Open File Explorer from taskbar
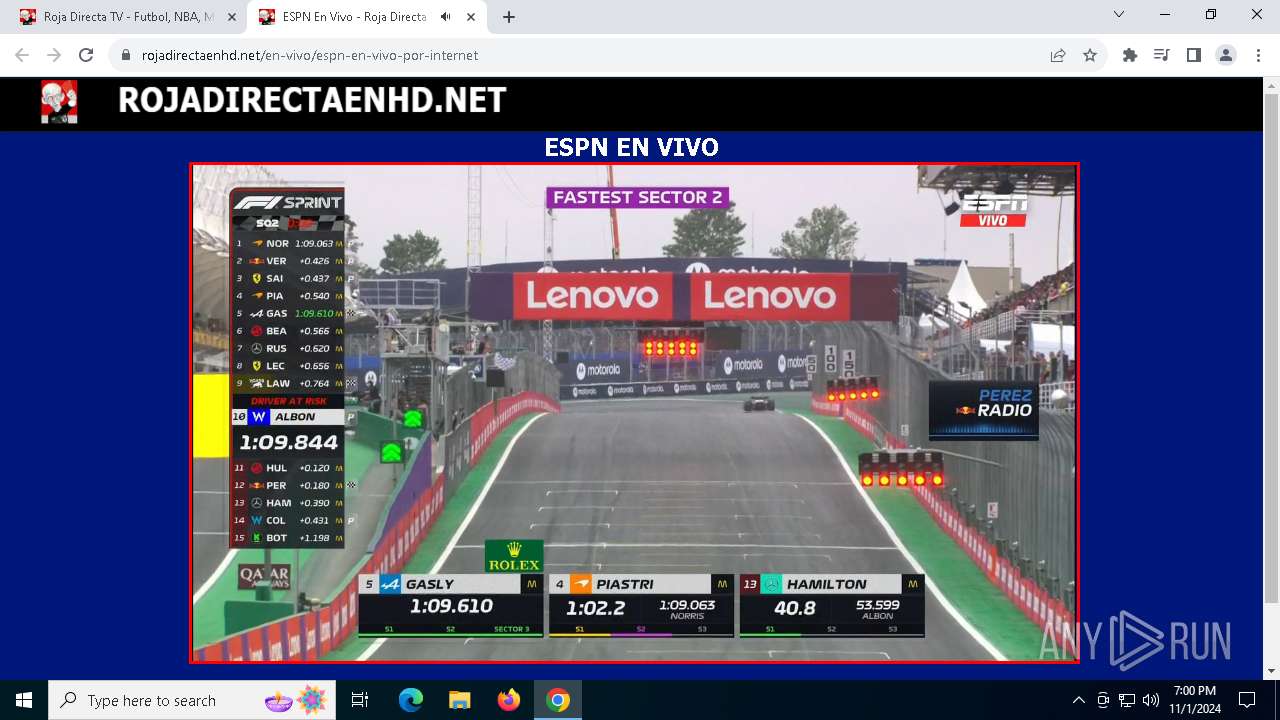This screenshot has width=1280, height=720. click(x=460, y=700)
